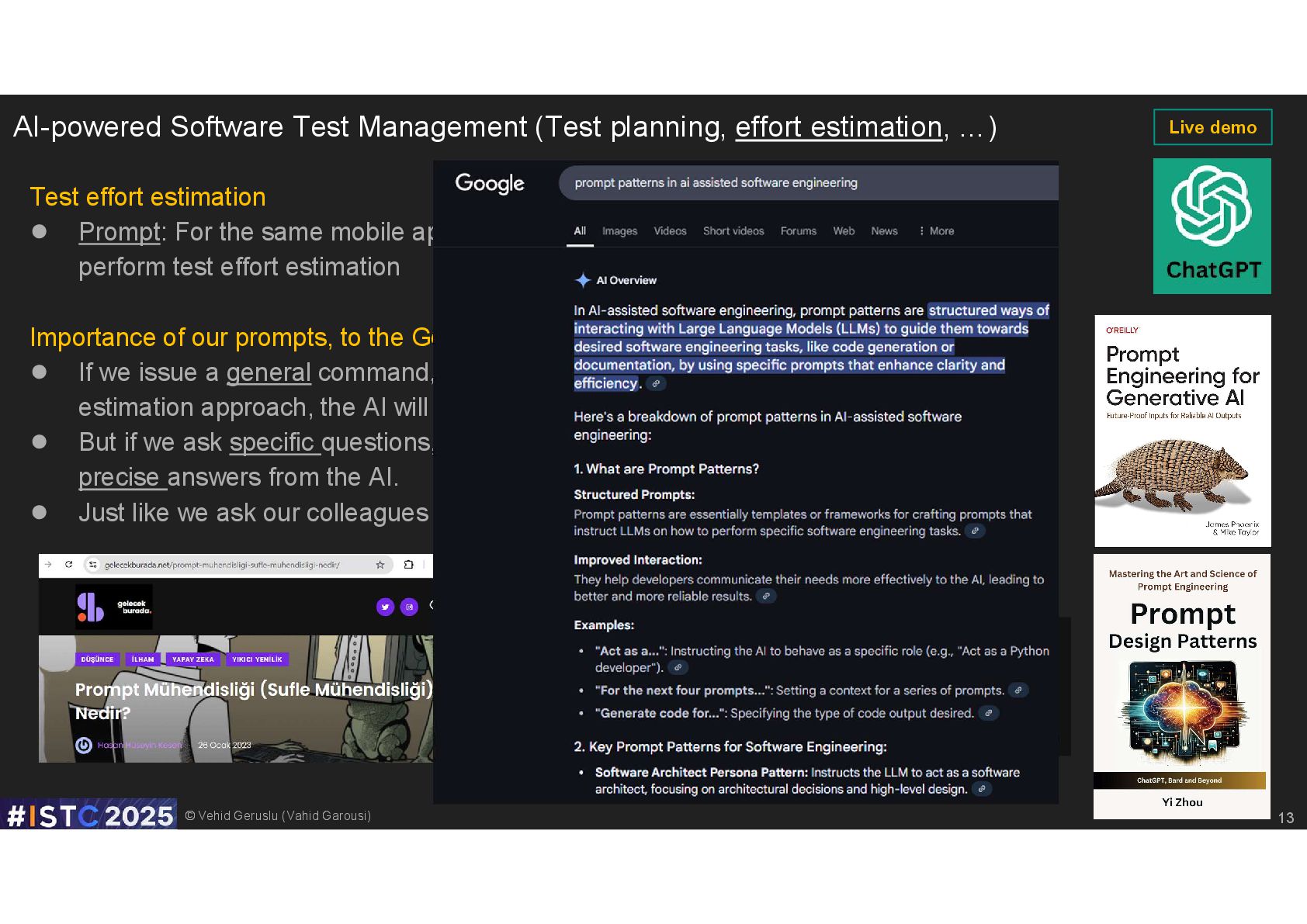This screenshot has height=924, width=1307.
Task: Switch to the Short videos tab
Action: [733, 231]
